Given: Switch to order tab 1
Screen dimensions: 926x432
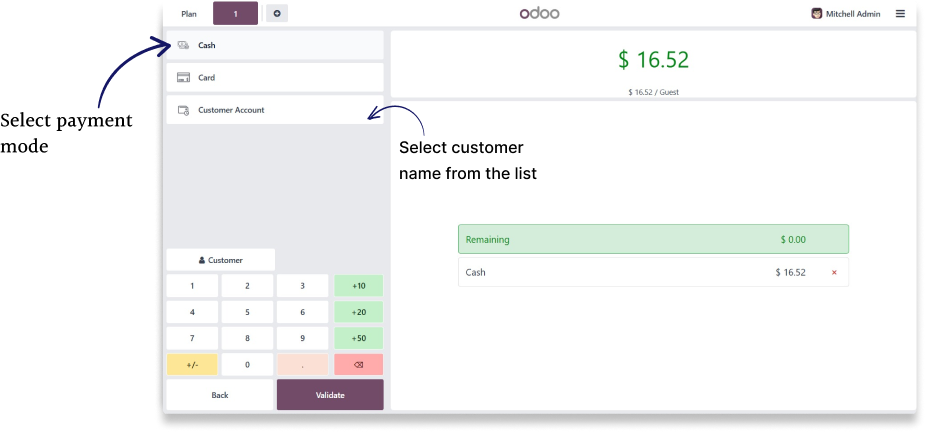Looking at the screenshot, I should click(235, 14).
